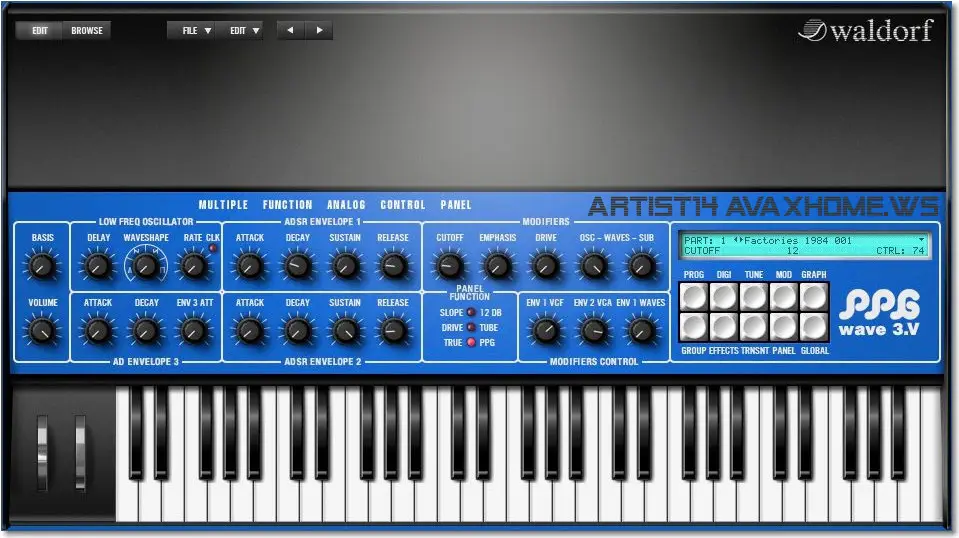Toggle TRUE PPG LED switch
The image size is (959, 538).
(x=472, y=342)
